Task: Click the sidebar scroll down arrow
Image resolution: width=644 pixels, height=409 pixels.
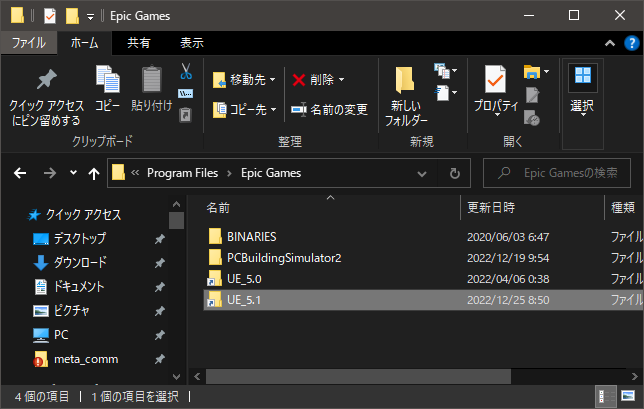Action: [x=177, y=376]
